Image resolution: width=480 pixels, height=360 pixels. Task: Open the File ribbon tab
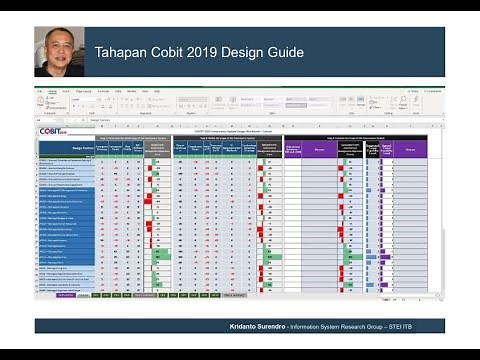pyautogui.click(x=39, y=91)
